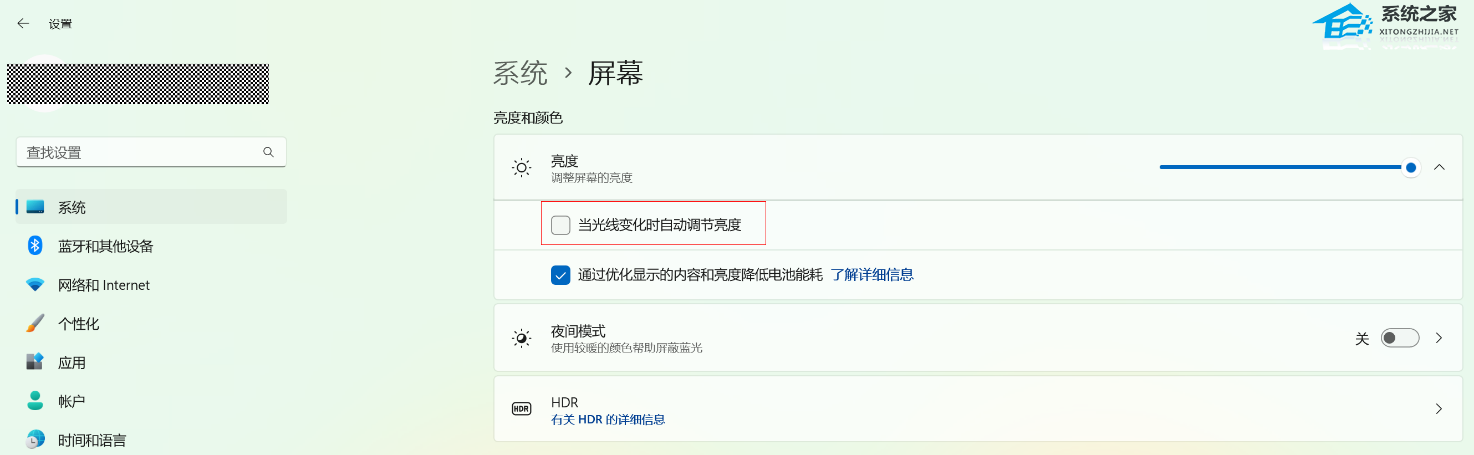1474x455 pixels.
Task: Click the search magnifier icon
Action: click(268, 152)
